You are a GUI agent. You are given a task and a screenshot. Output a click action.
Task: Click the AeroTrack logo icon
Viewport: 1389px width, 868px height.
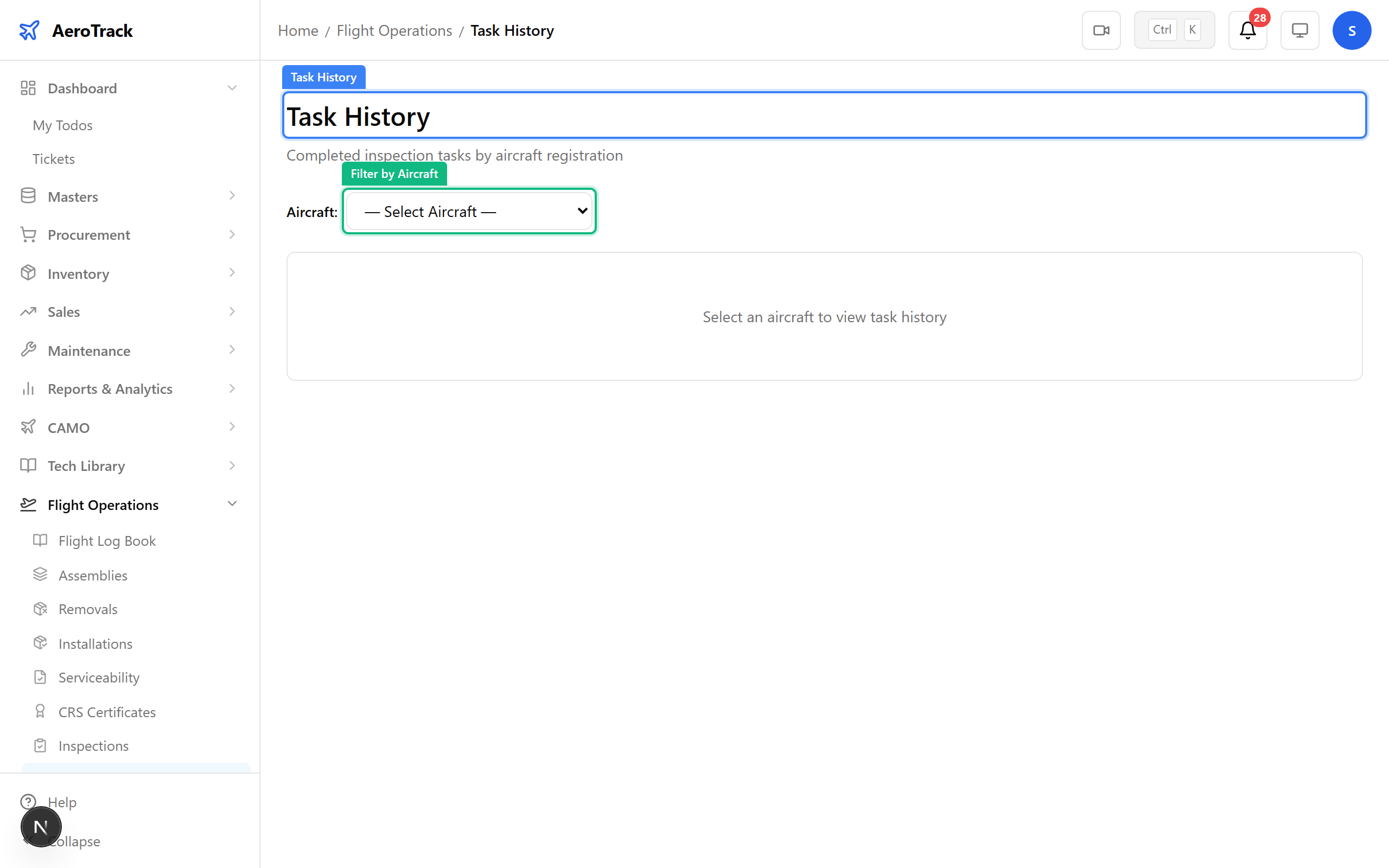pos(29,30)
